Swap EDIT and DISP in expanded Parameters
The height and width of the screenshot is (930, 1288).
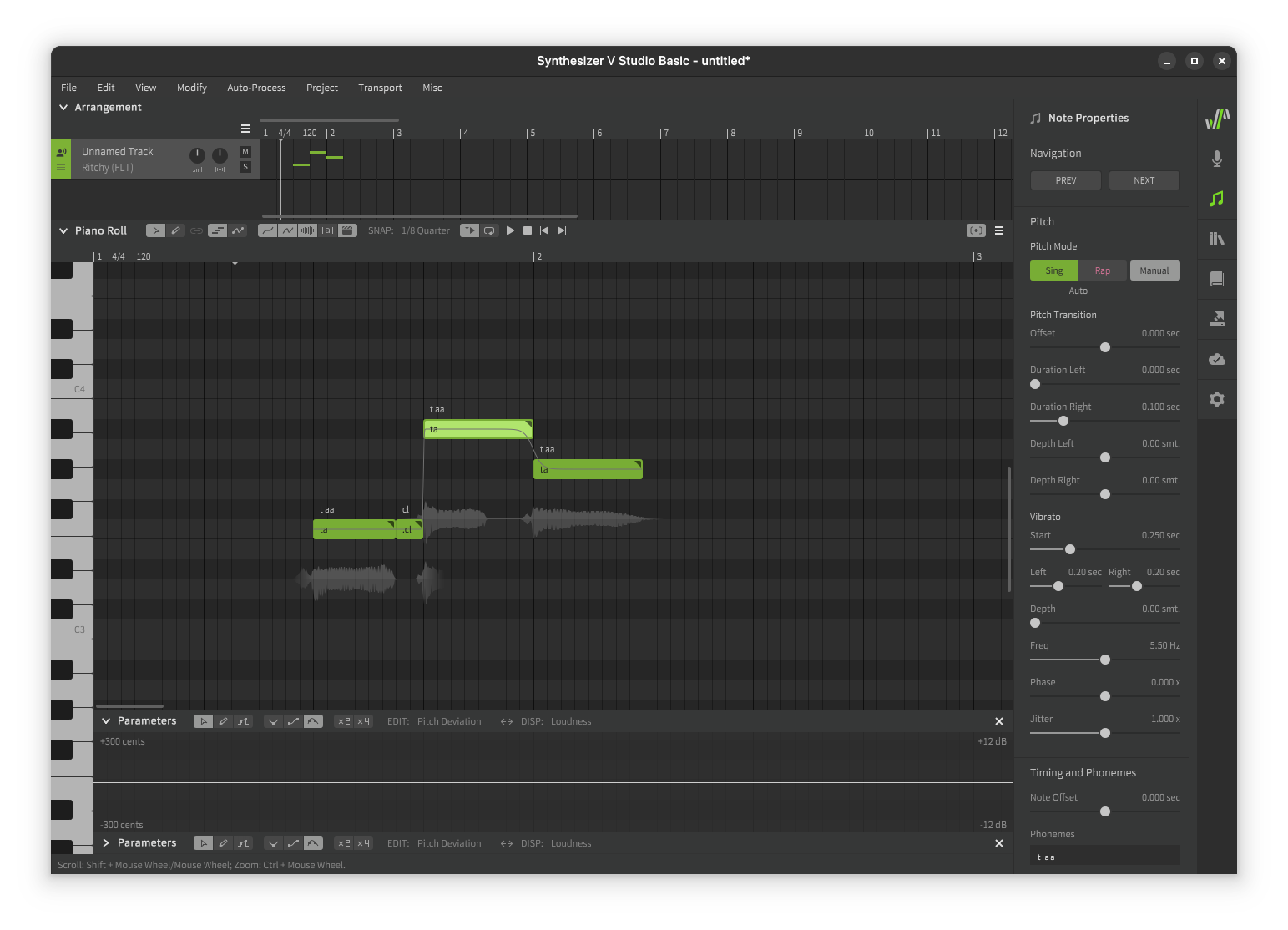507,721
